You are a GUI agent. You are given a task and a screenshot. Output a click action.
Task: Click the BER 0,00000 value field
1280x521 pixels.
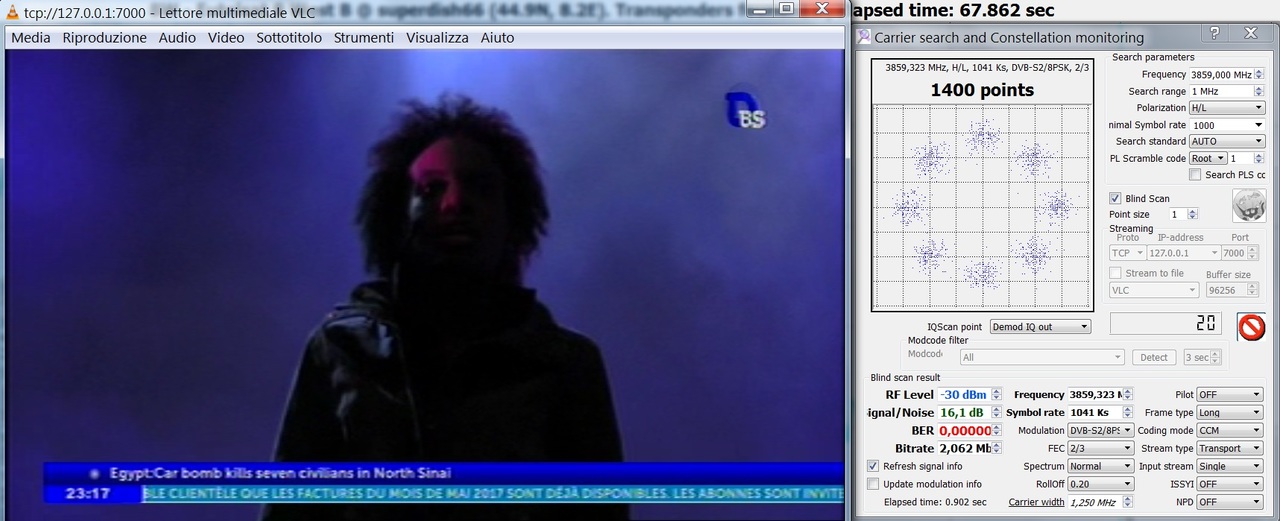pyautogui.click(x=970, y=430)
